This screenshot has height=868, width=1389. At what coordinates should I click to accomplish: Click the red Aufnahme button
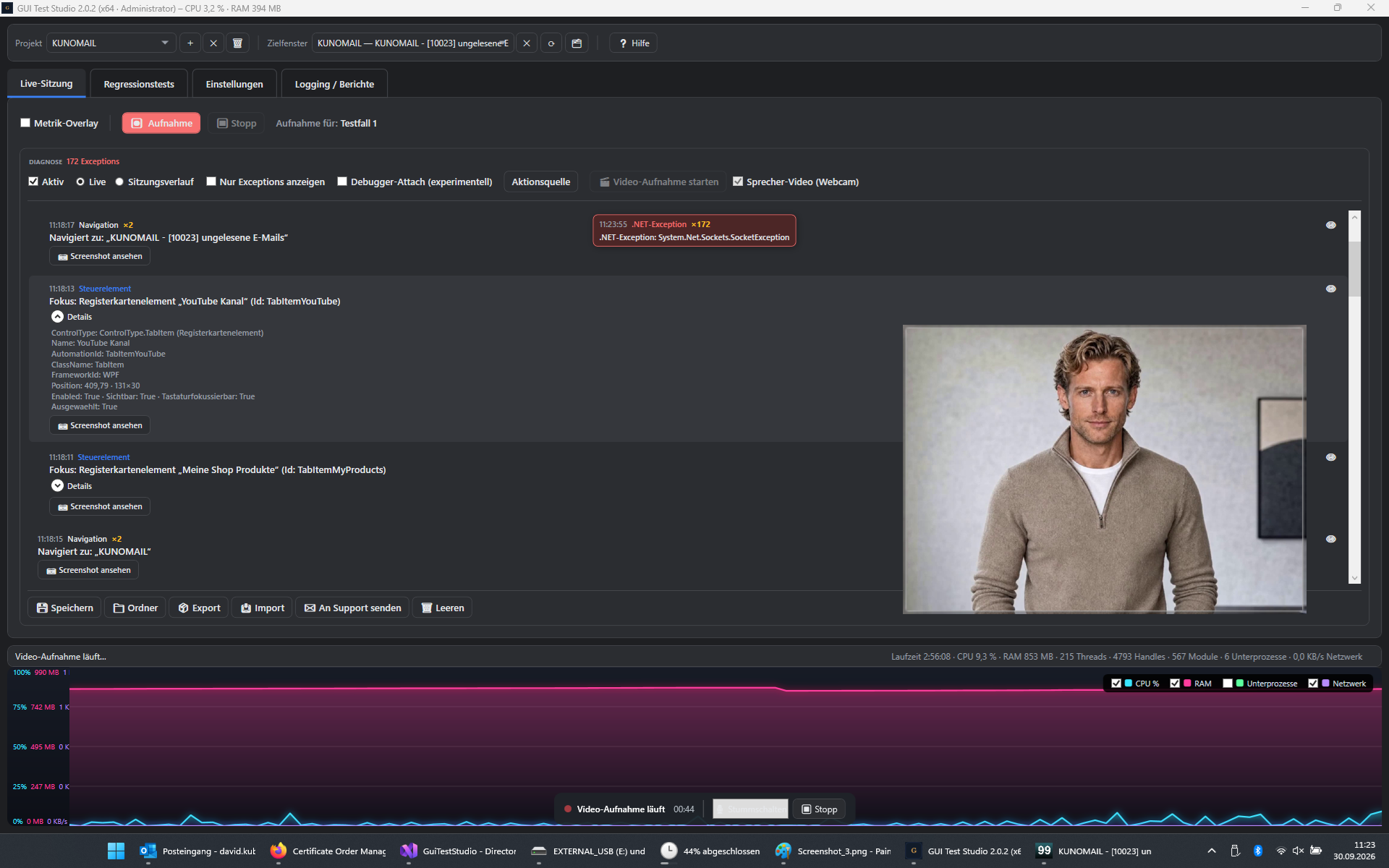click(161, 123)
